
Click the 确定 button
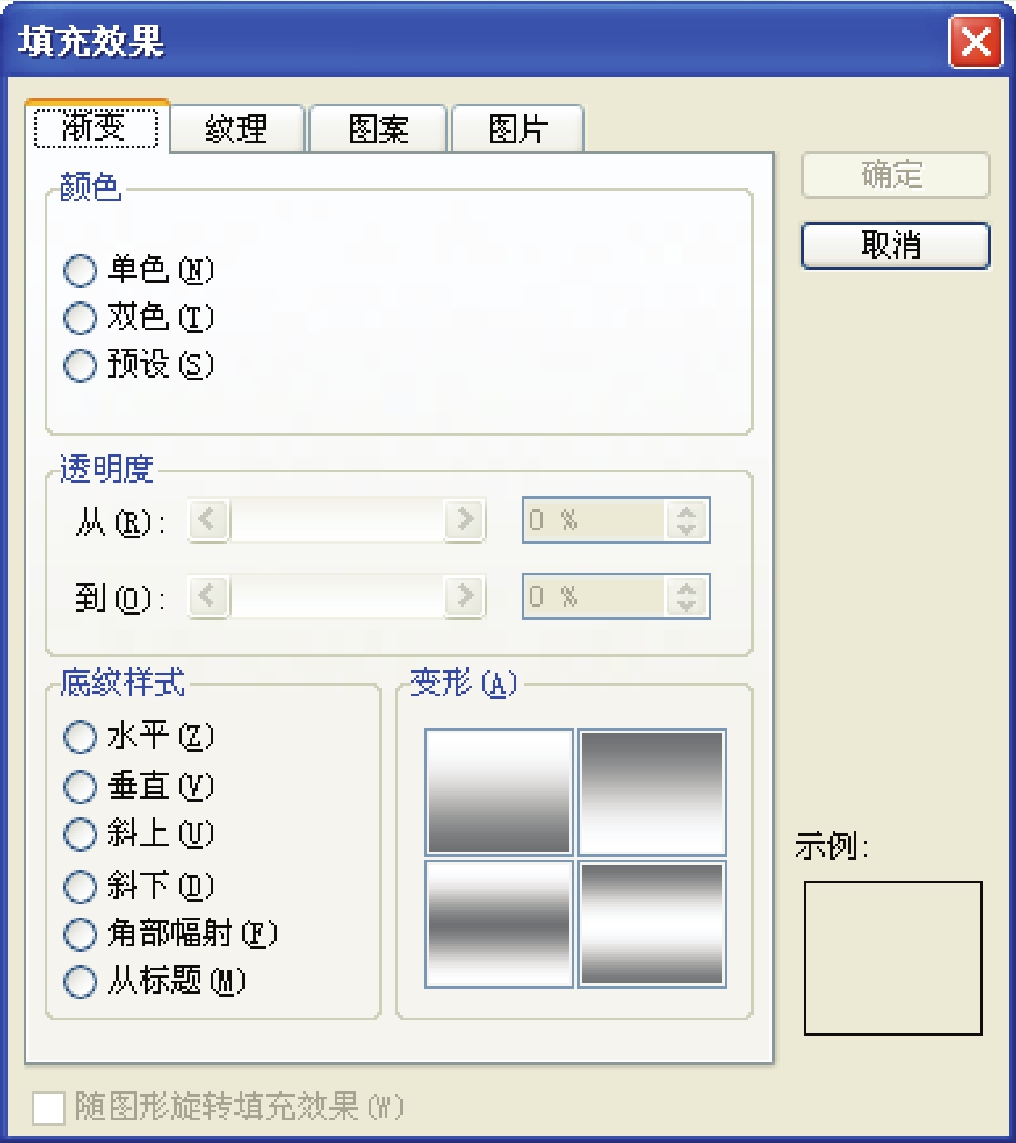click(895, 175)
